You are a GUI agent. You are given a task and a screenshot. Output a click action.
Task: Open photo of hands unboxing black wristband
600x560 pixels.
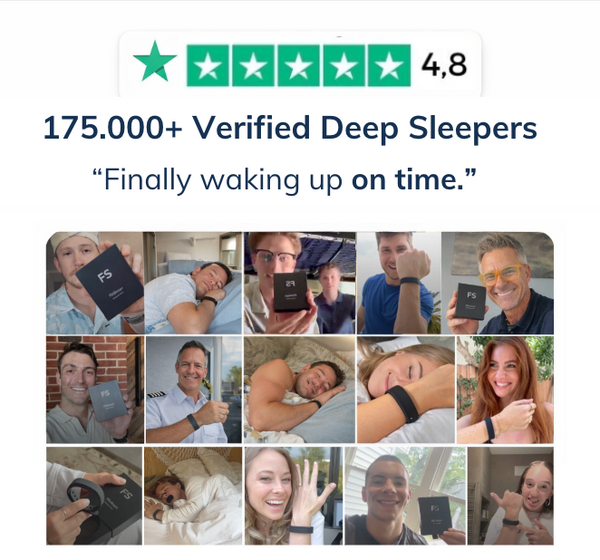tap(94, 496)
